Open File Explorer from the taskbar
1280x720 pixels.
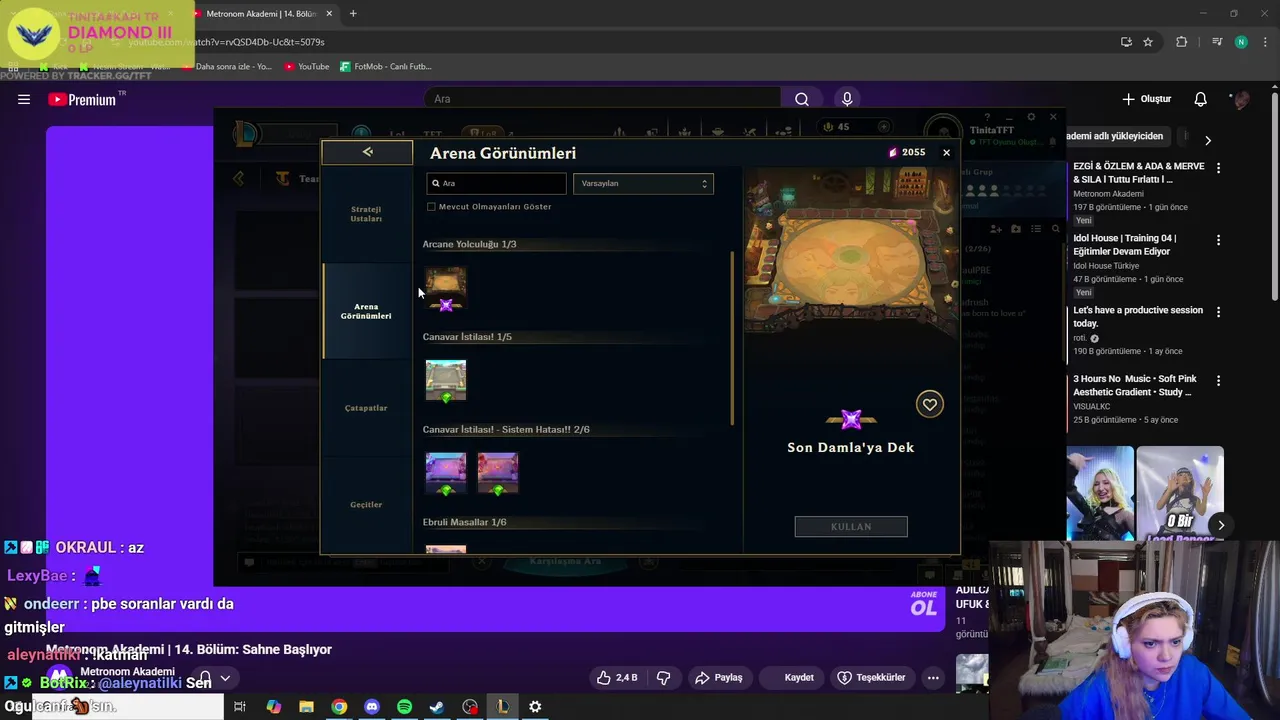point(306,707)
